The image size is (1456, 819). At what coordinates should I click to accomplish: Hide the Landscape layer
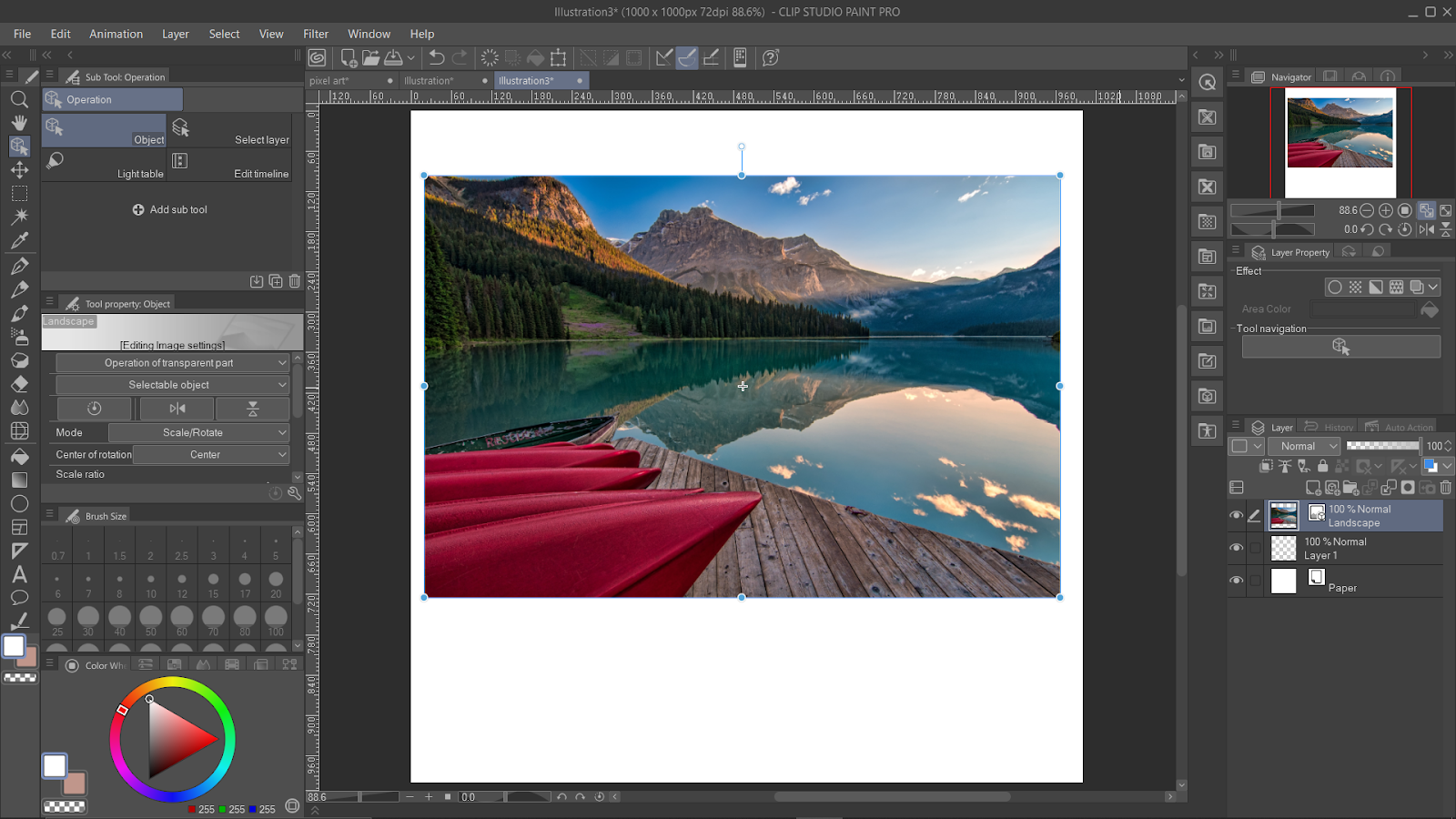pyautogui.click(x=1236, y=515)
